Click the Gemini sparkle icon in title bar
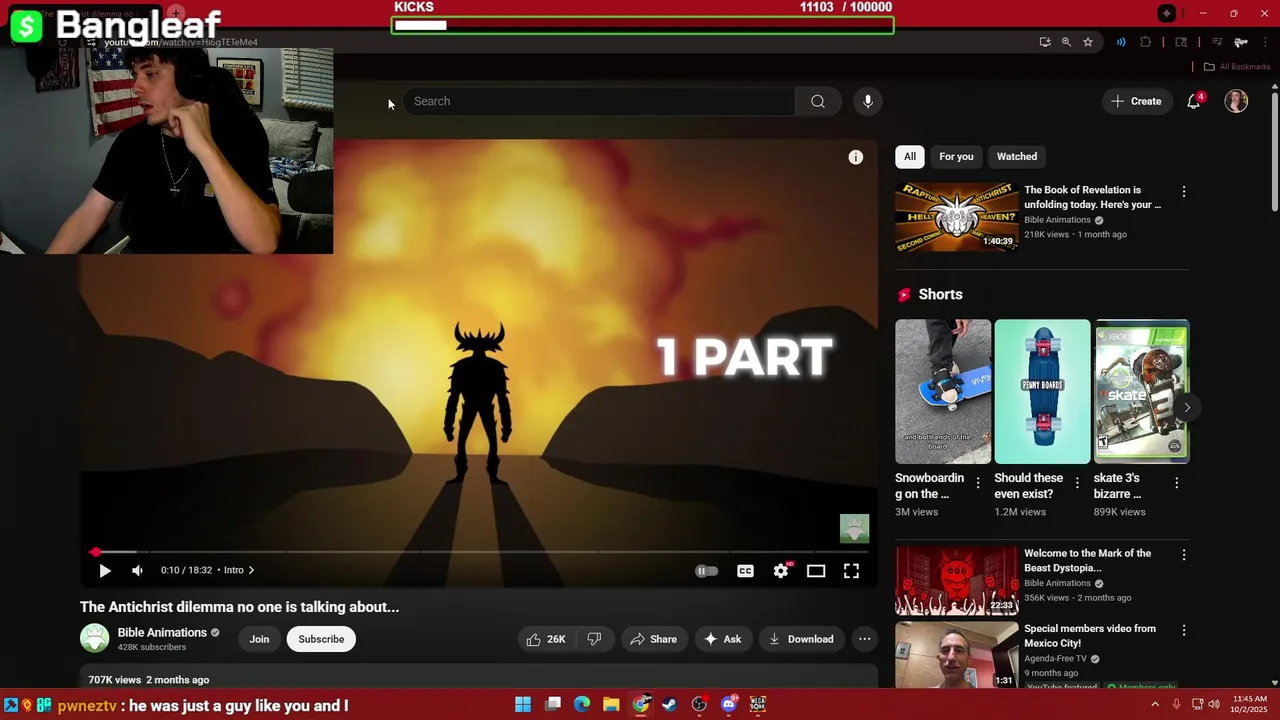 (x=1166, y=13)
